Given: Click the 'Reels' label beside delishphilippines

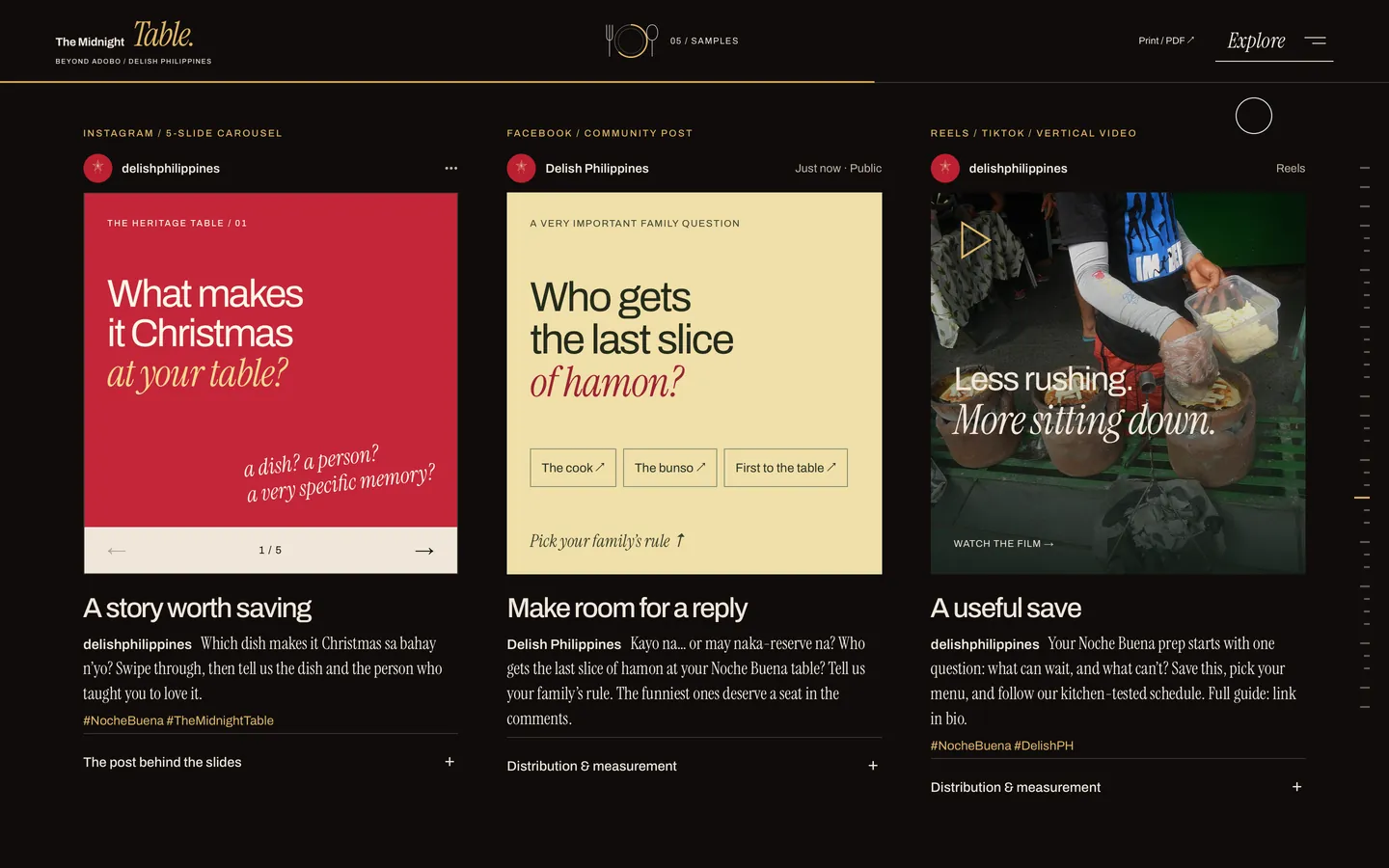Looking at the screenshot, I should 1291,168.
